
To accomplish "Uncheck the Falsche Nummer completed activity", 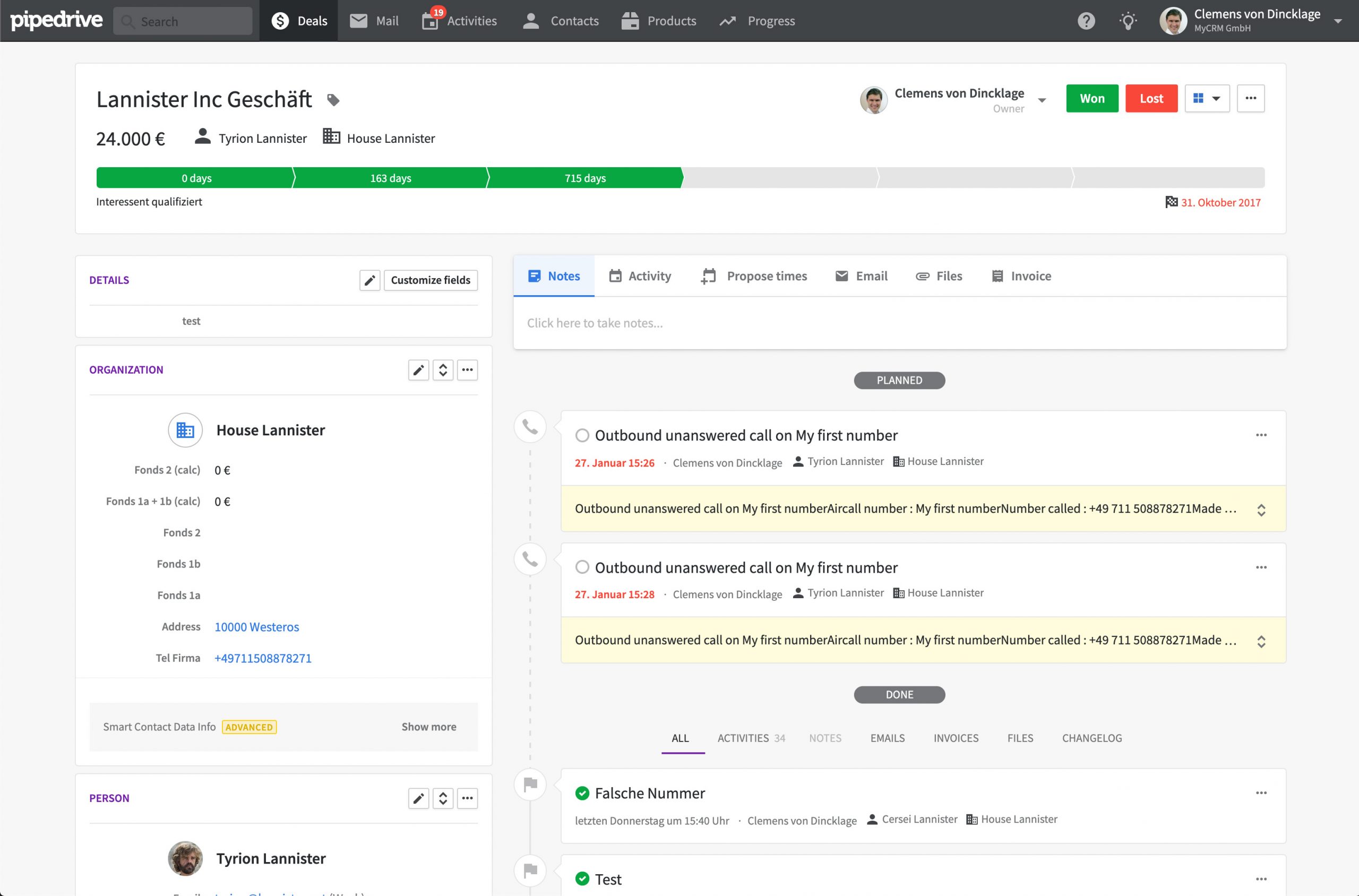I will pos(582,793).
